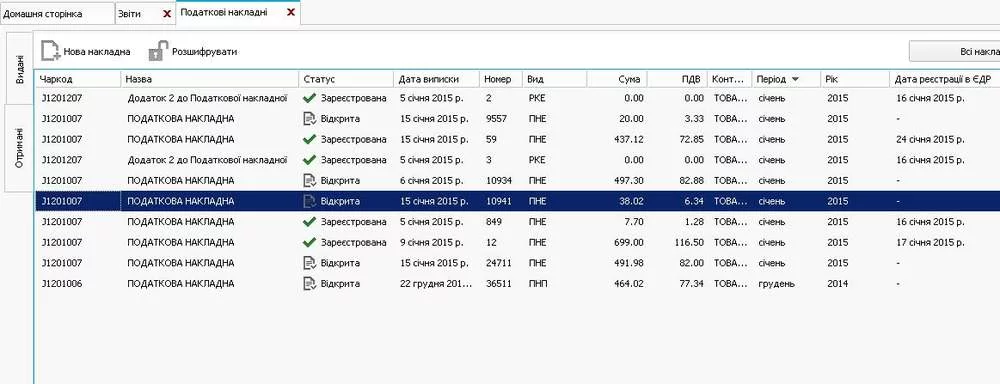Click green checkmark on invoice number 849

(x=309, y=222)
